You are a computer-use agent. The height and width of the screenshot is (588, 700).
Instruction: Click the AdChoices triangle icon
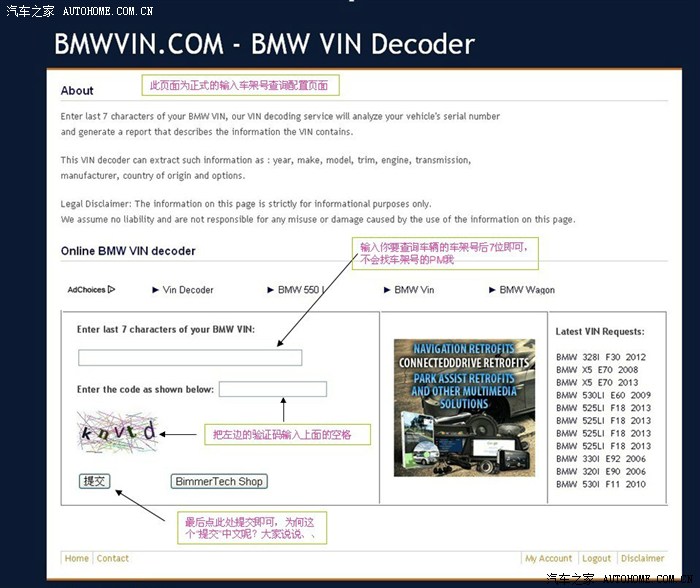(111, 290)
